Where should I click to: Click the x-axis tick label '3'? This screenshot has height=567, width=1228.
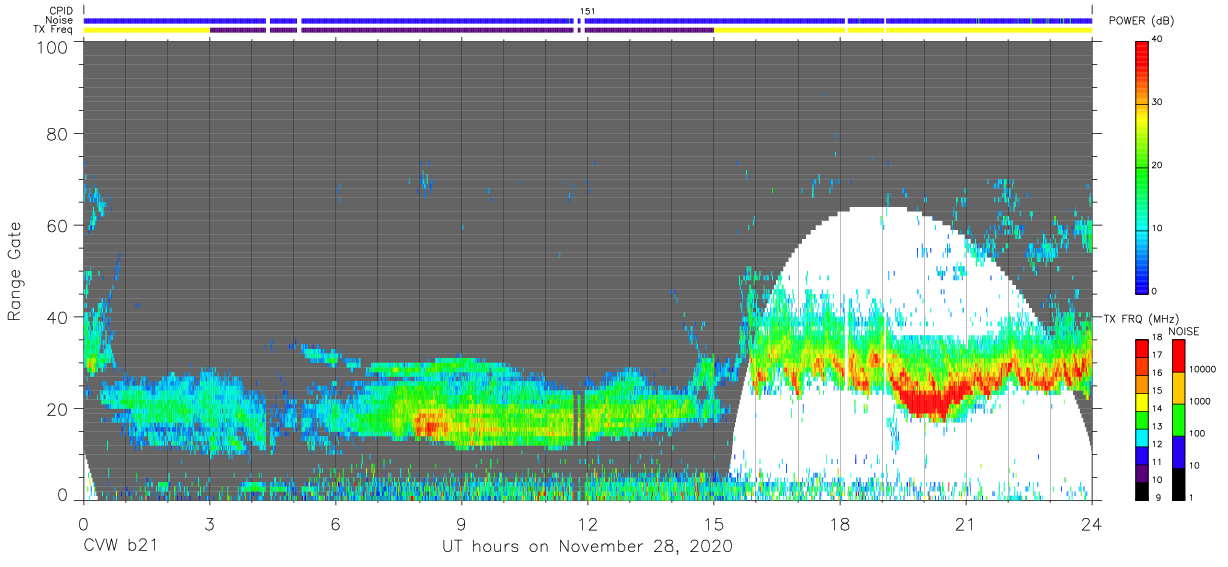click(210, 523)
